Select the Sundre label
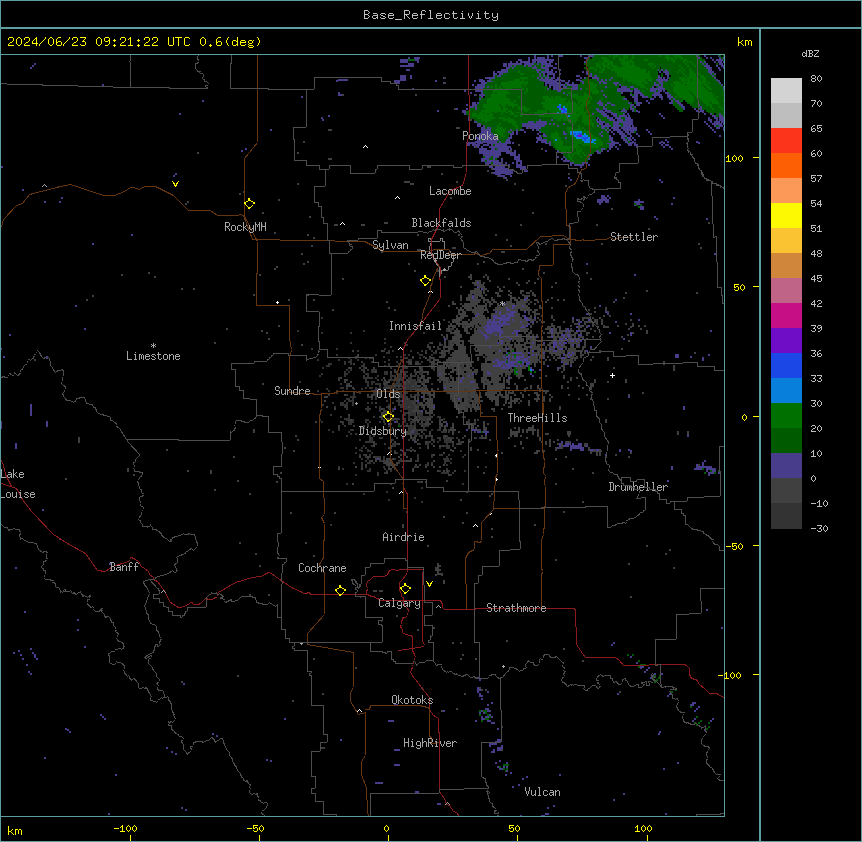The height and width of the screenshot is (842, 862). pos(292,391)
